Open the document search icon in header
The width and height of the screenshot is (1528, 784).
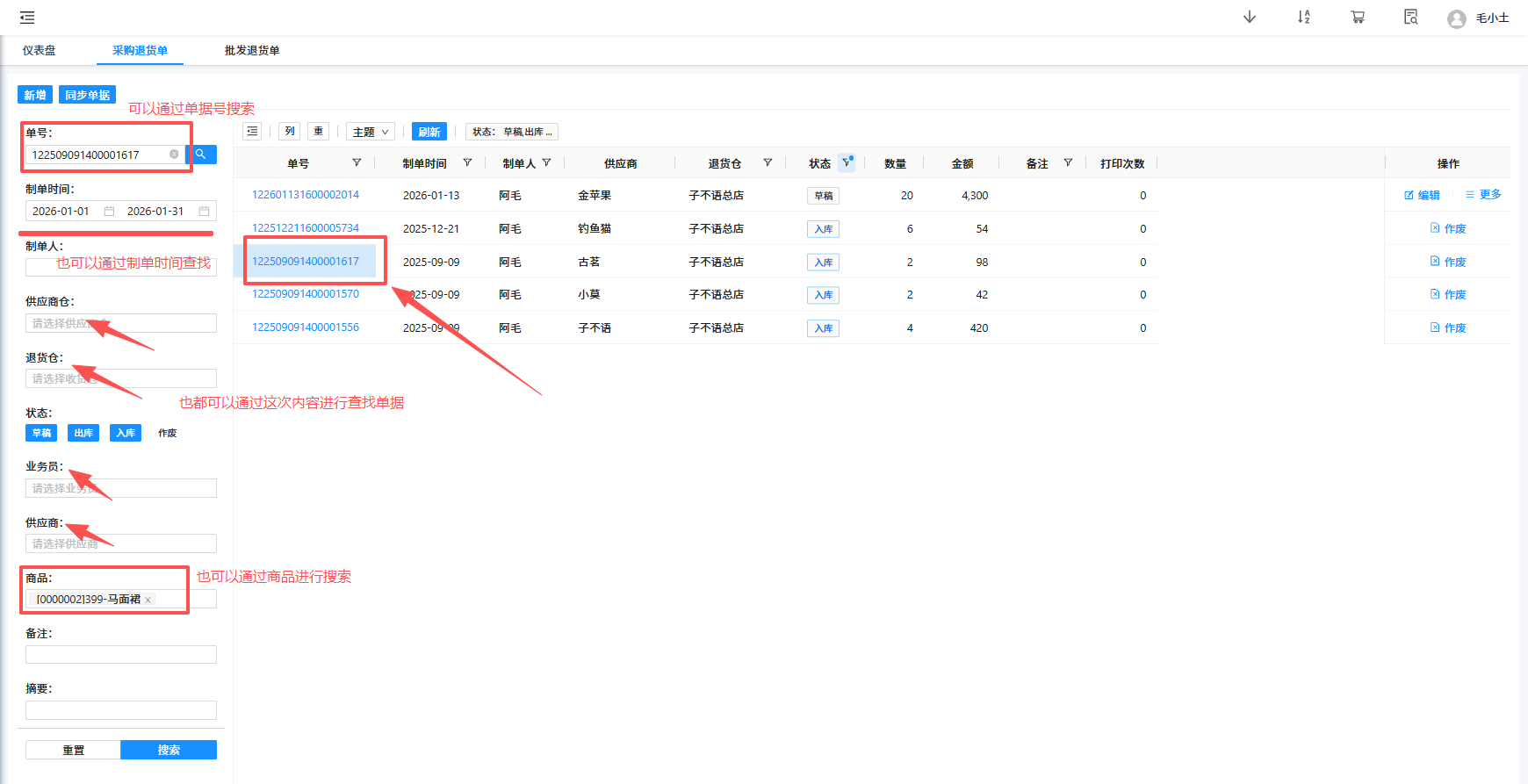pyautogui.click(x=1411, y=18)
